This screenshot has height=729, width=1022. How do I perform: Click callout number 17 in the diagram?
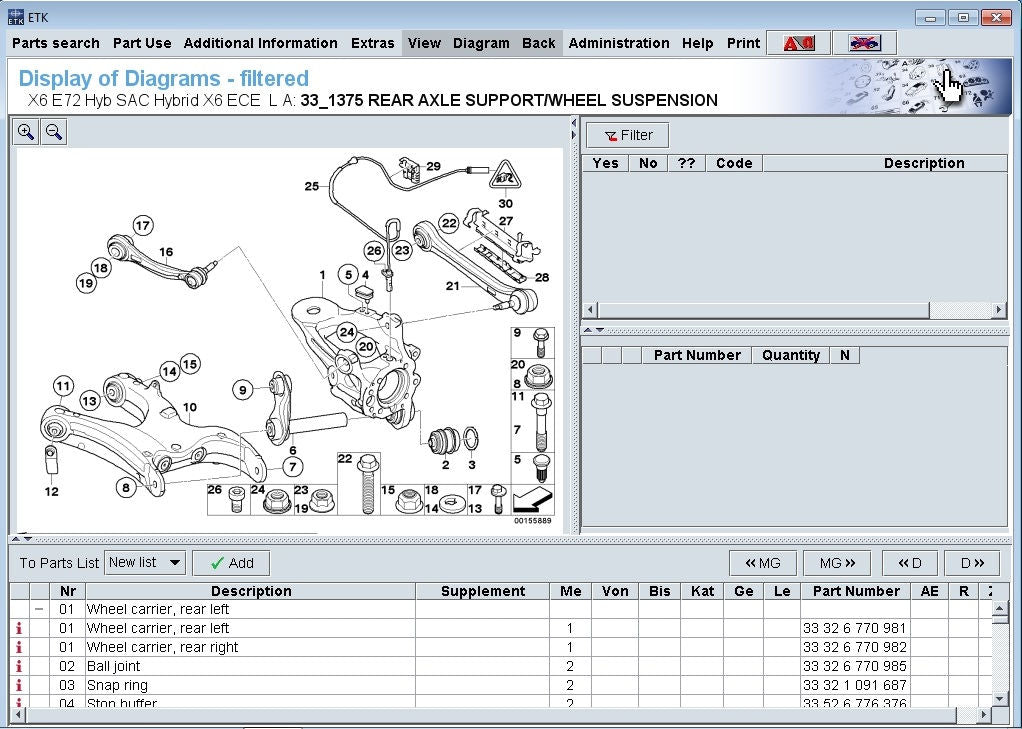tap(143, 226)
